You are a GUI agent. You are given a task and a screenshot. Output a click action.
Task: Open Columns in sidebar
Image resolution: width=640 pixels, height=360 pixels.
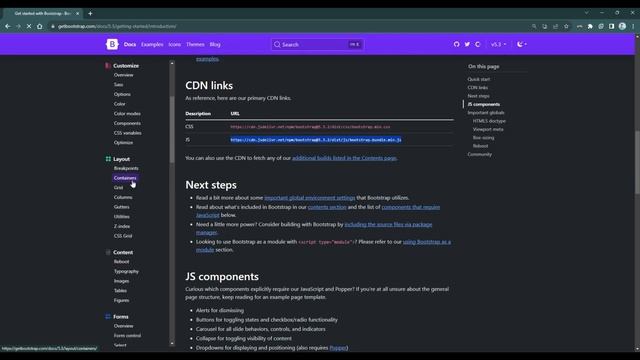click(123, 197)
